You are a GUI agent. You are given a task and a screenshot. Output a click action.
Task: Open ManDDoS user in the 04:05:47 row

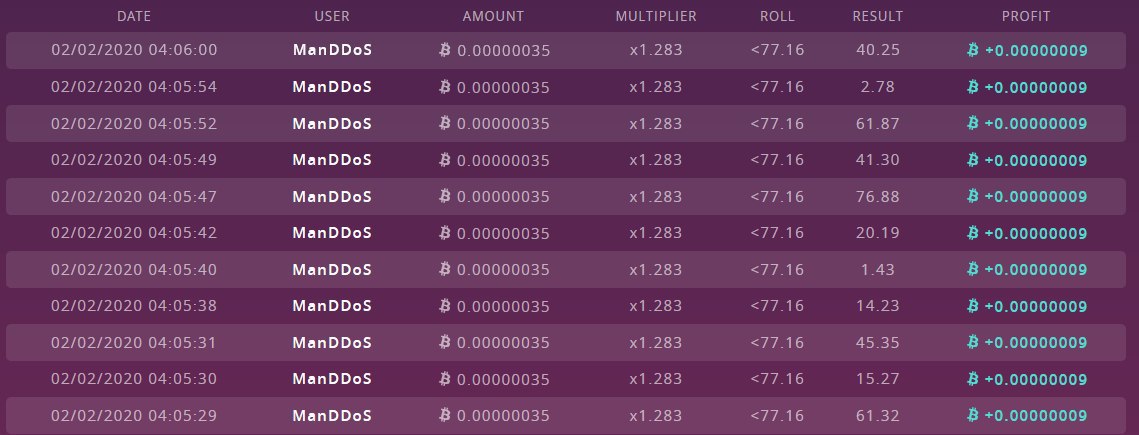pos(332,196)
